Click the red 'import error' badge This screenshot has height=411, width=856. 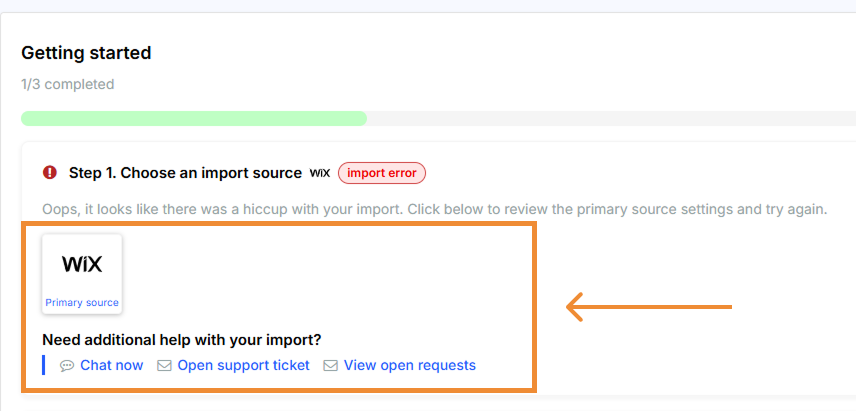point(382,173)
